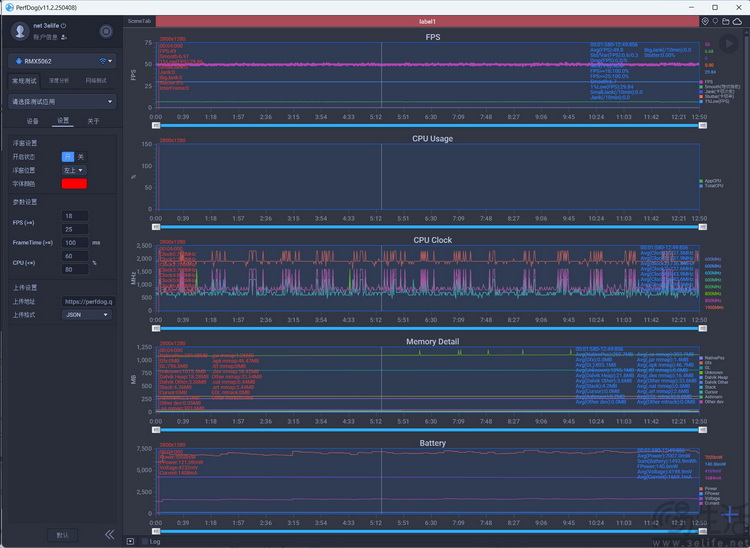Open the 设备 tab
Image resolution: width=750 pixels, height=548 pixels.
(33, 121)
